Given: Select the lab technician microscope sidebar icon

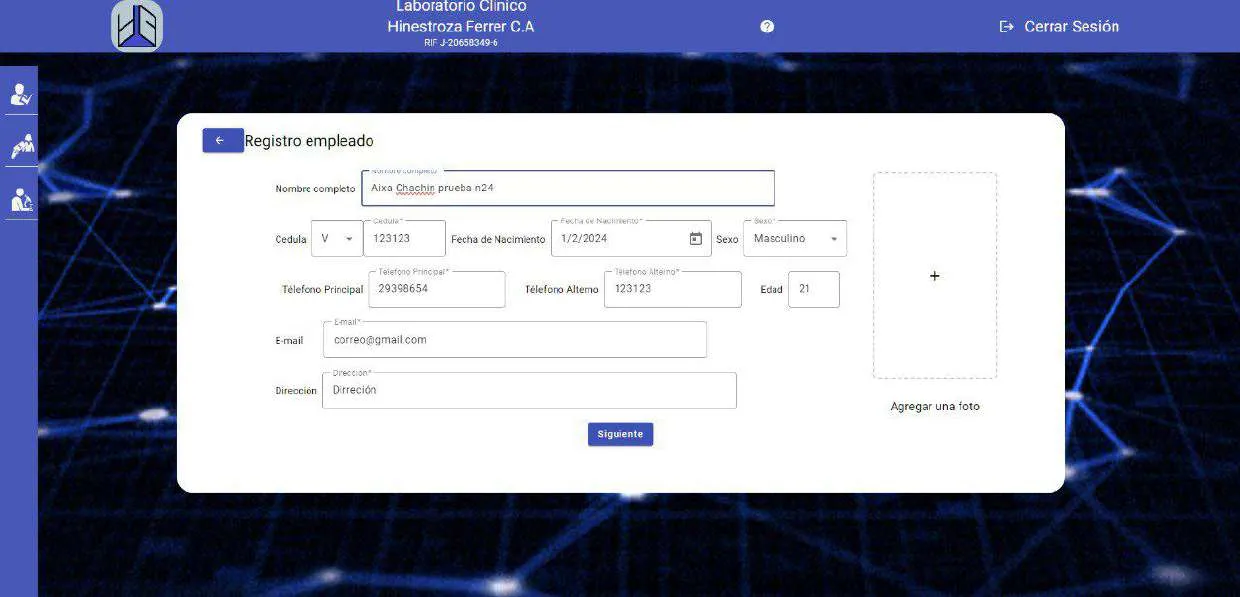Looking at the screenshot, I should 20,200.
